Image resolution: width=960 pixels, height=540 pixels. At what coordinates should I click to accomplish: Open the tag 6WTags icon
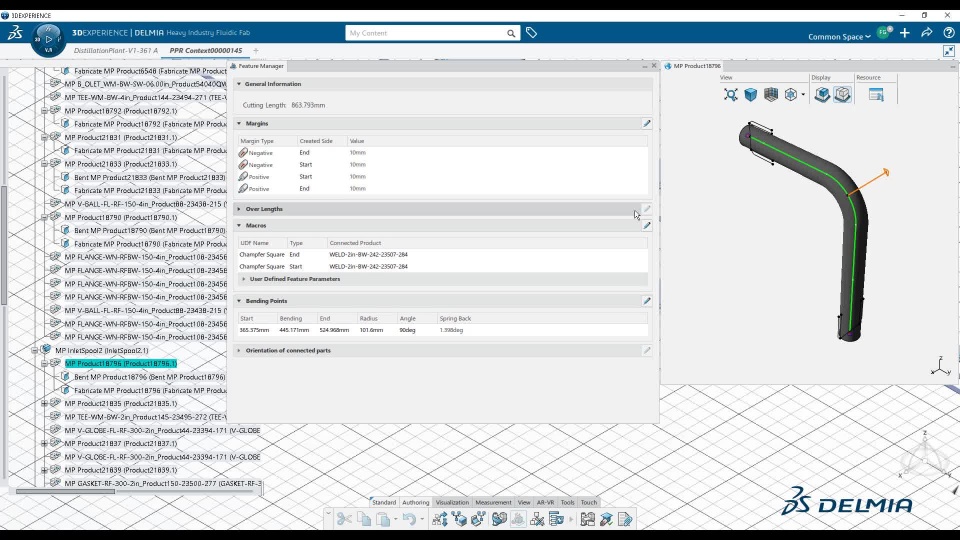tap(531, 33)
